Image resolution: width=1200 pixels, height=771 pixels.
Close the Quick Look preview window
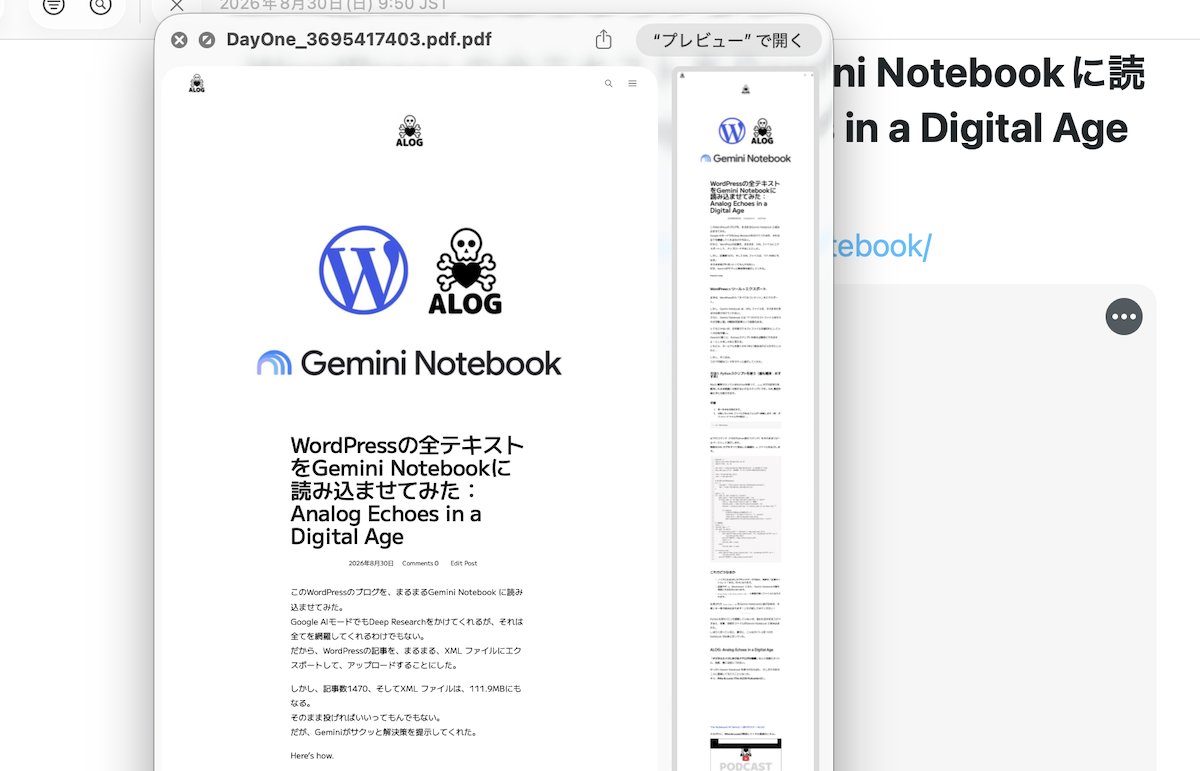pyautogui.click(x=179, y=40)
